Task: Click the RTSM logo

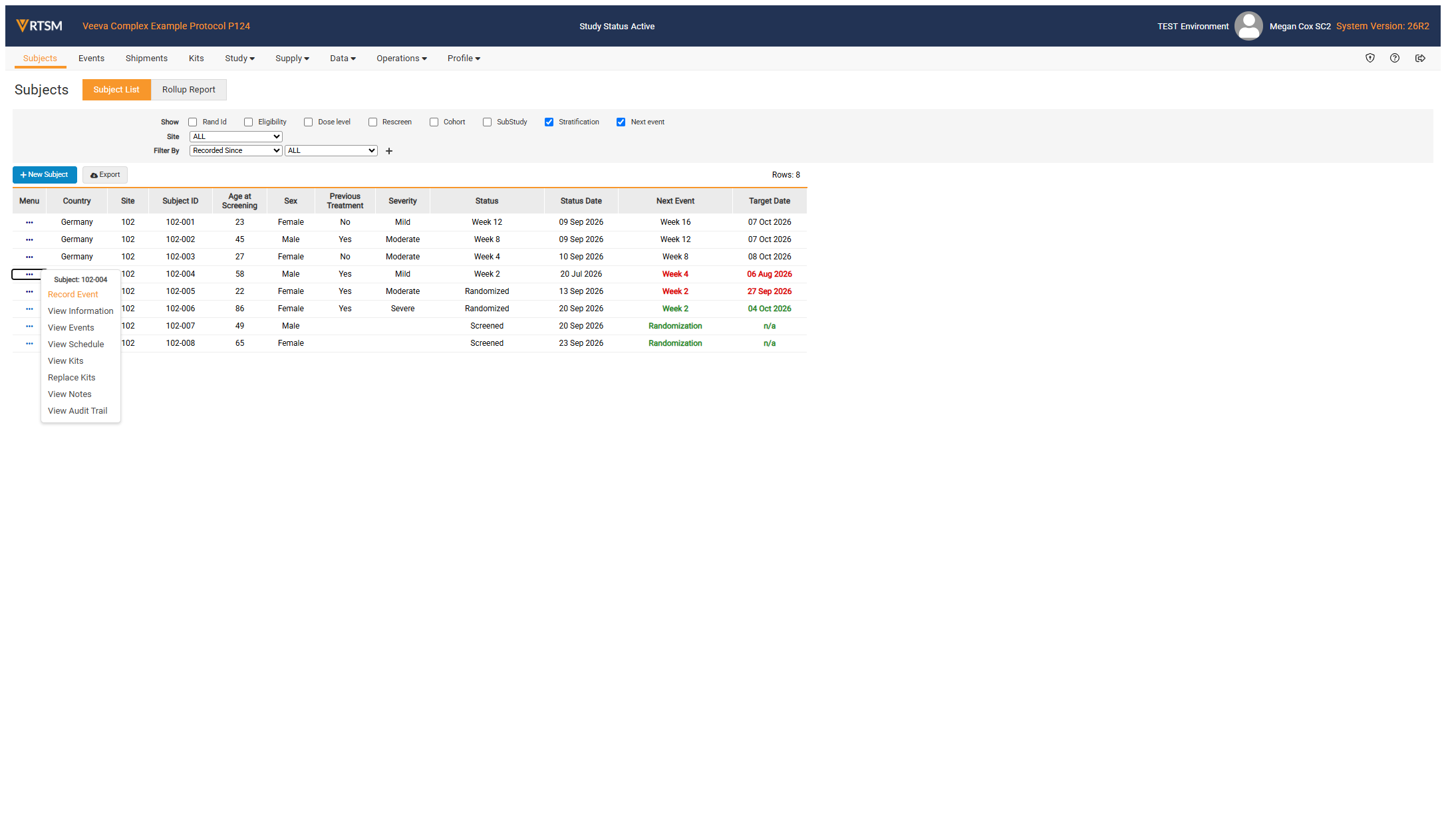Action: (39, 26)
